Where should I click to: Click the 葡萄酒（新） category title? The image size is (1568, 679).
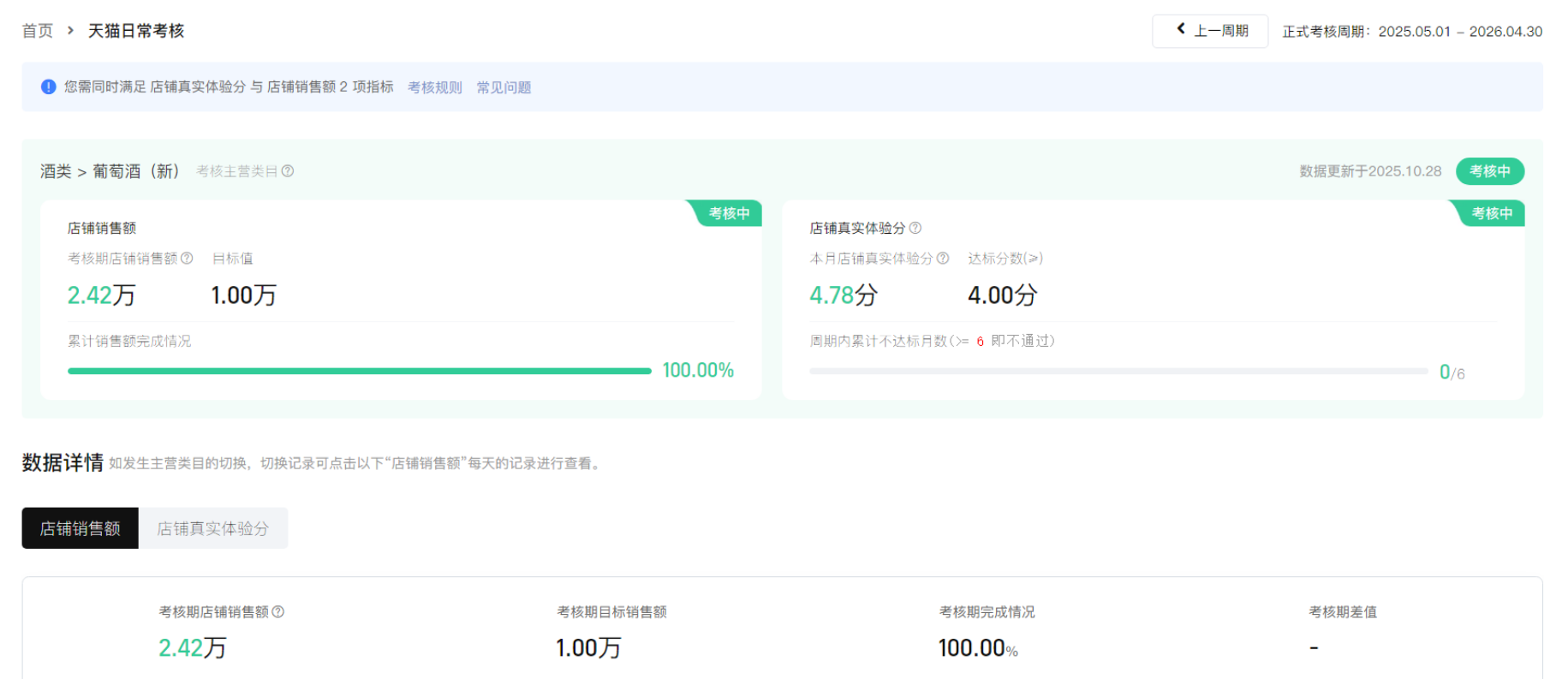pyautogui.click(x=136, y=171)
